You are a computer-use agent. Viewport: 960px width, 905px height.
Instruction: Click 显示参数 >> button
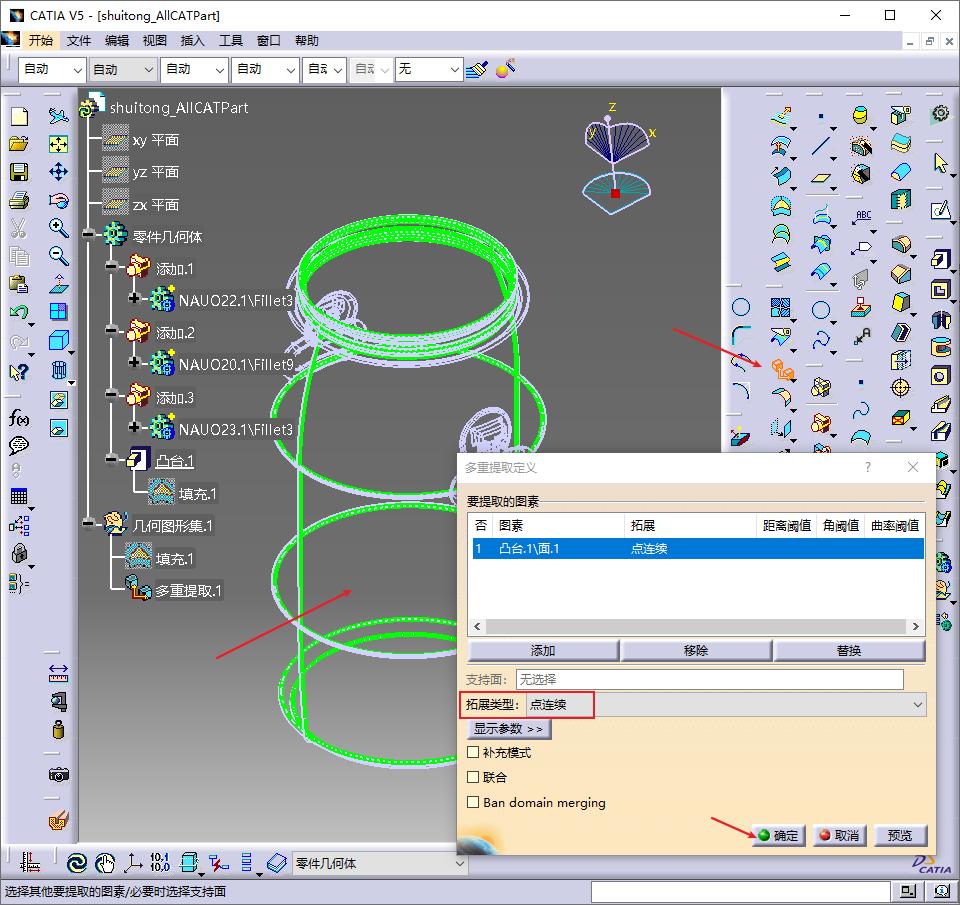(x=508, y=729)
